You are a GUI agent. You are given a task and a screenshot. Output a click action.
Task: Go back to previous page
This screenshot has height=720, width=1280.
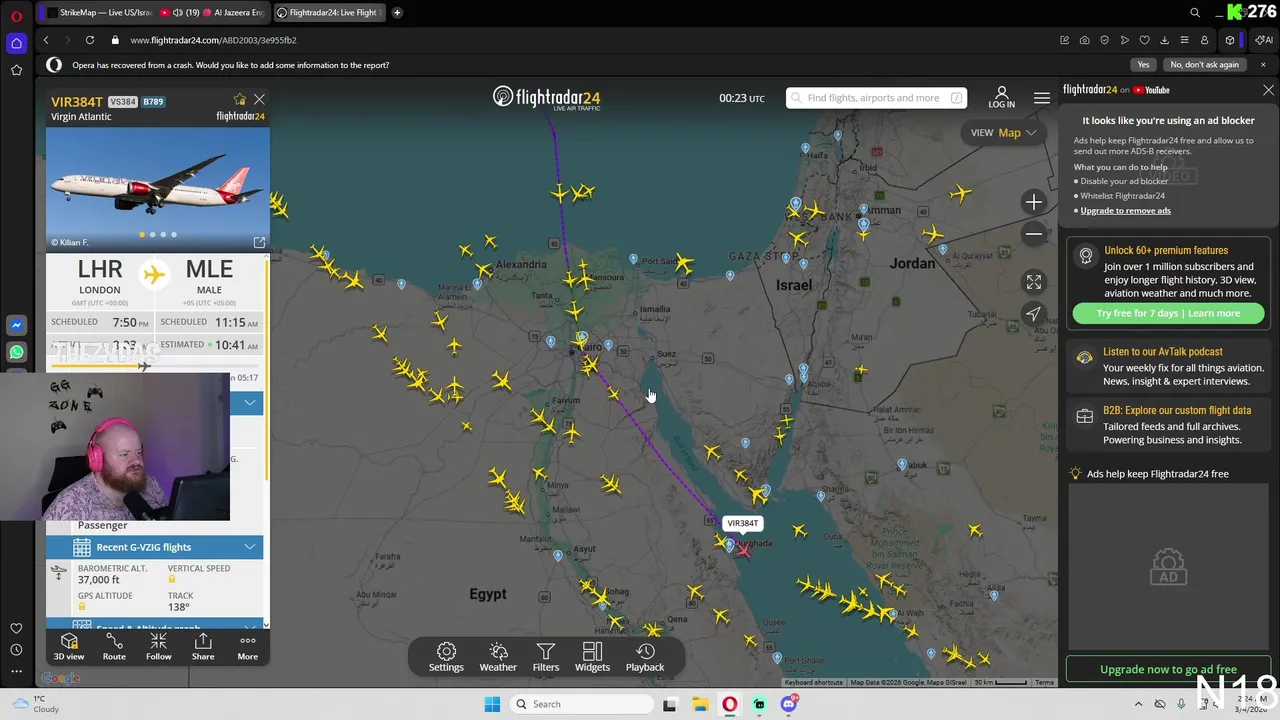point(46,40)
